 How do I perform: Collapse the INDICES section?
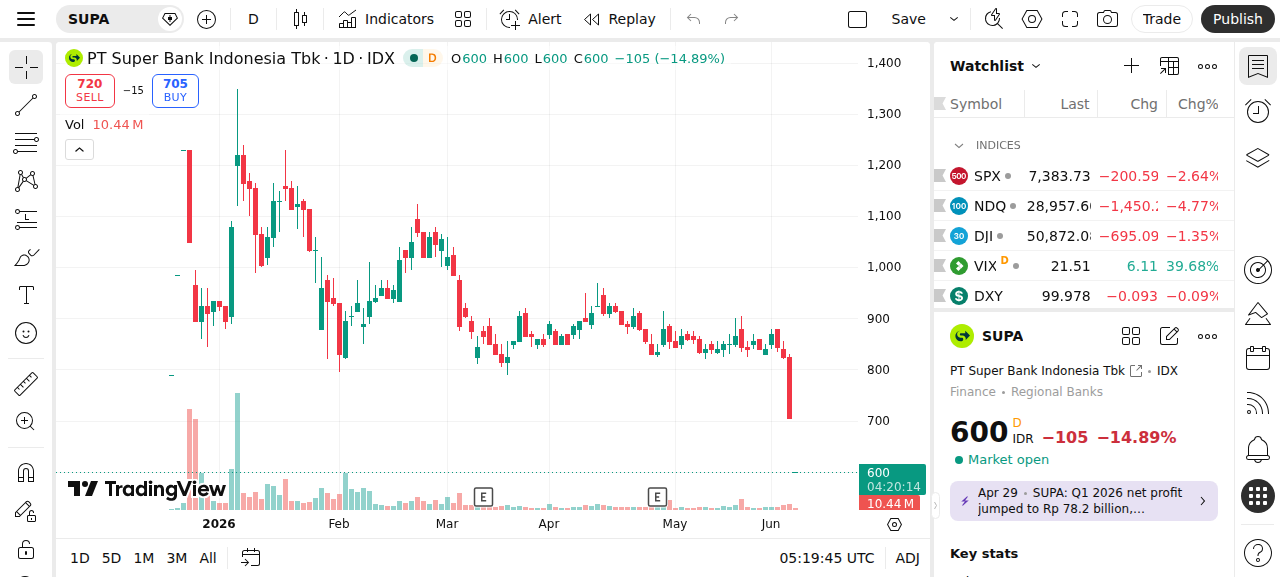[x=959, y=145]
